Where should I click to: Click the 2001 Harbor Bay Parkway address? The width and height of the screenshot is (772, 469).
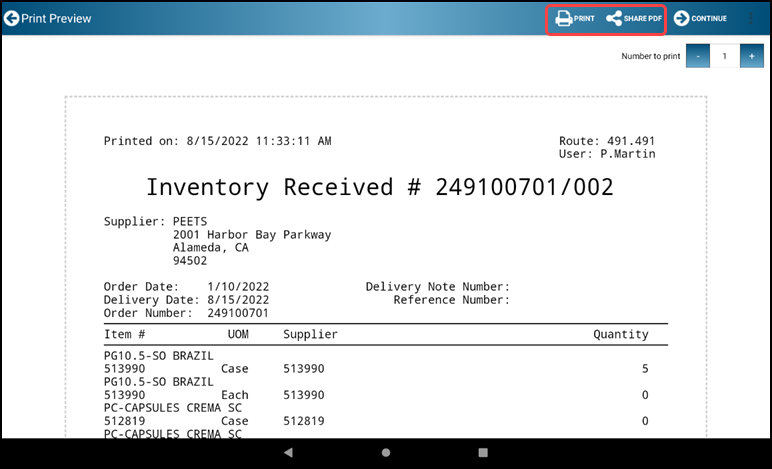coord(252,235)
